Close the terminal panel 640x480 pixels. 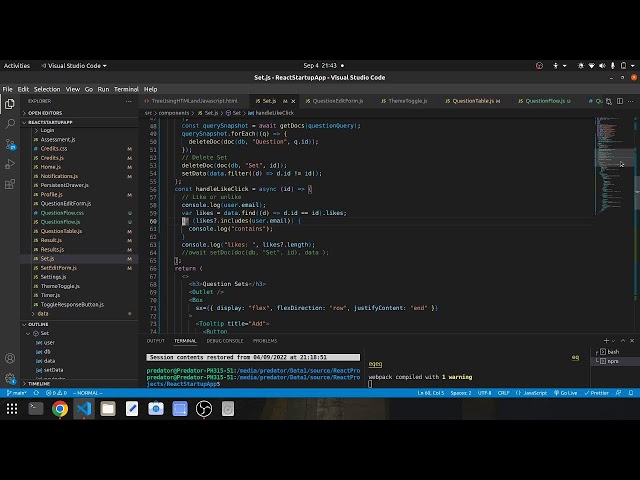point(632,340)
